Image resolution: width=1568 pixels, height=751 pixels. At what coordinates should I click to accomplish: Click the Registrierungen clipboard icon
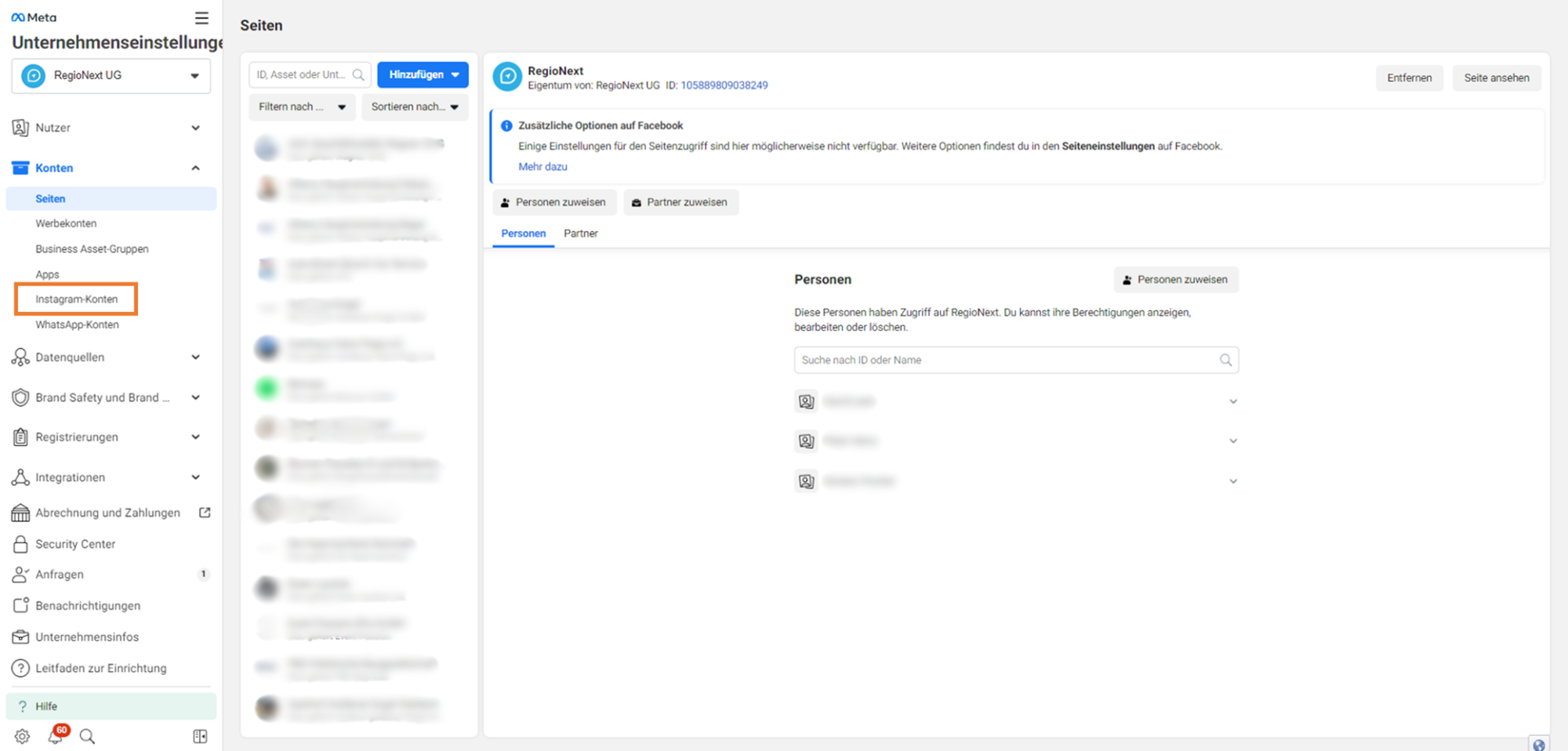point(20,437)
